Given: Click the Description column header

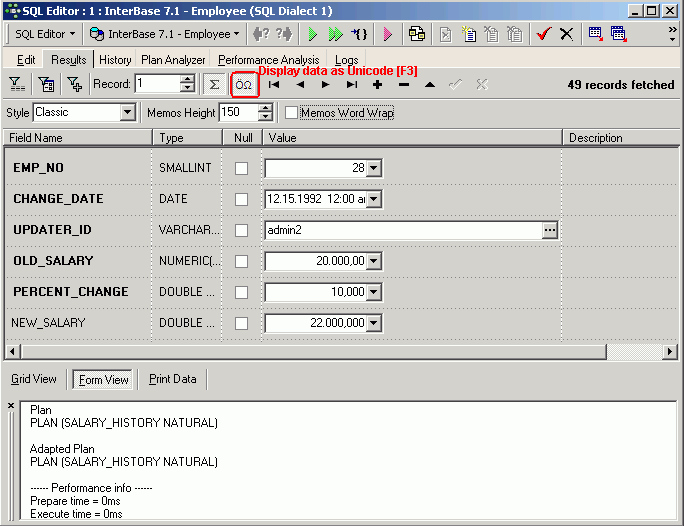Looking at the screenshot, I should [x=621, y=138].
